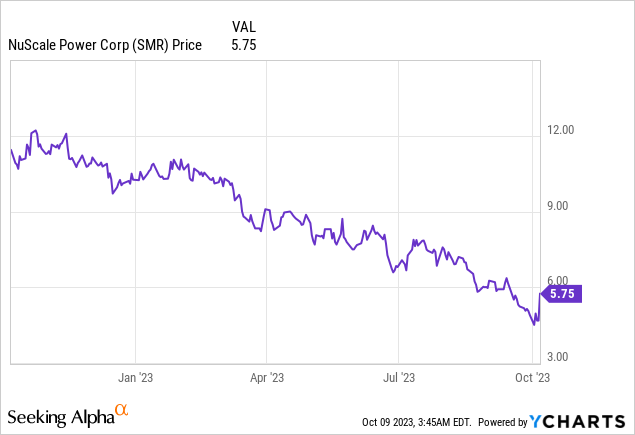This screenshot has height=435, width=635.
Task: Click the purple price line's lowest point
Action: 534,324
